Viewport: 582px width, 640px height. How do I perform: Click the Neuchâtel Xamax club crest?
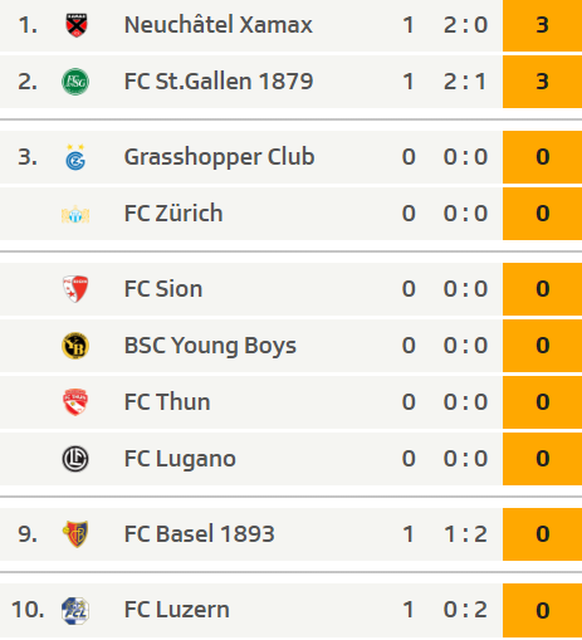click(76, 25)
